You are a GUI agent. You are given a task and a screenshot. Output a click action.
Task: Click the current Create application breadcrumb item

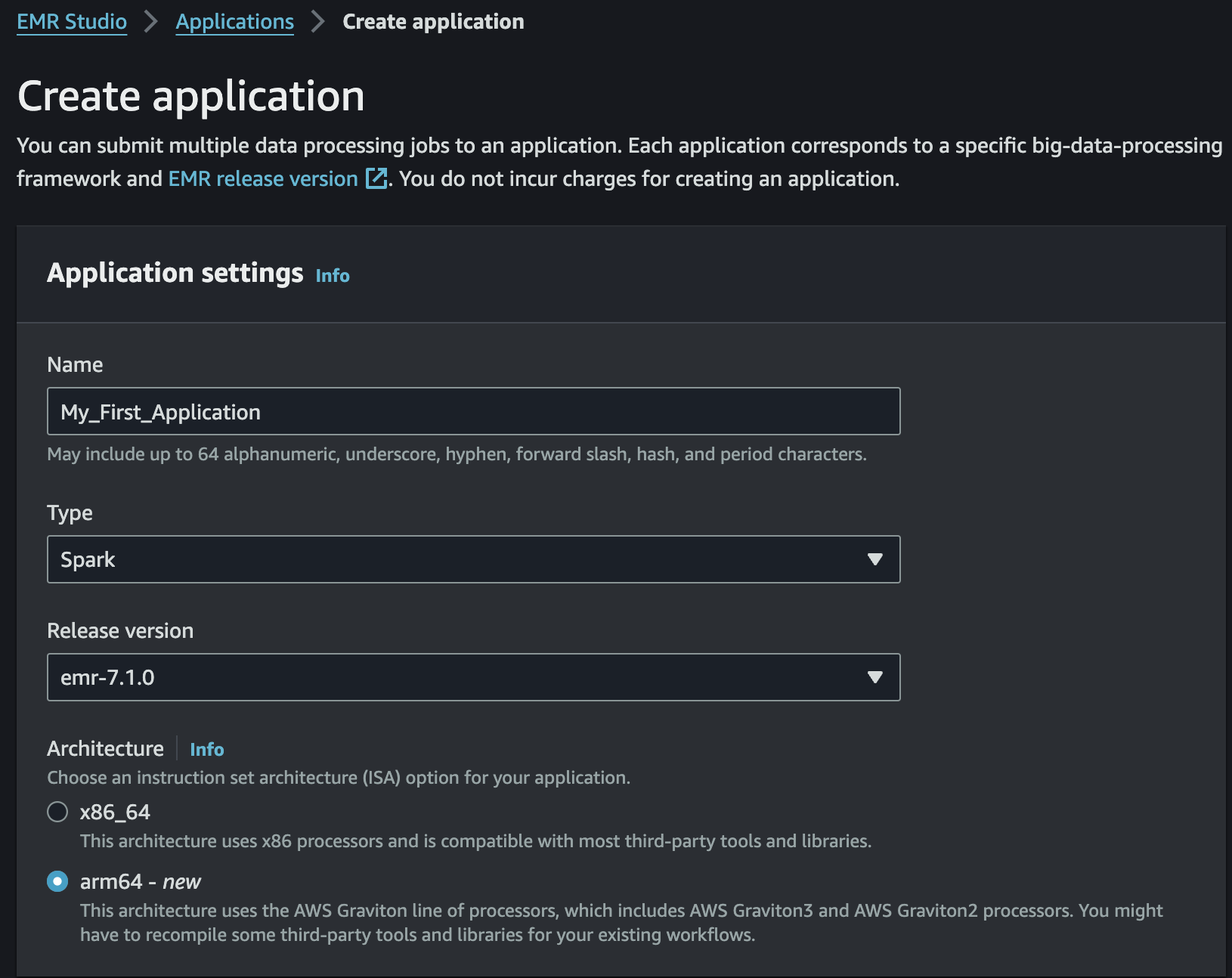point(433,22)
